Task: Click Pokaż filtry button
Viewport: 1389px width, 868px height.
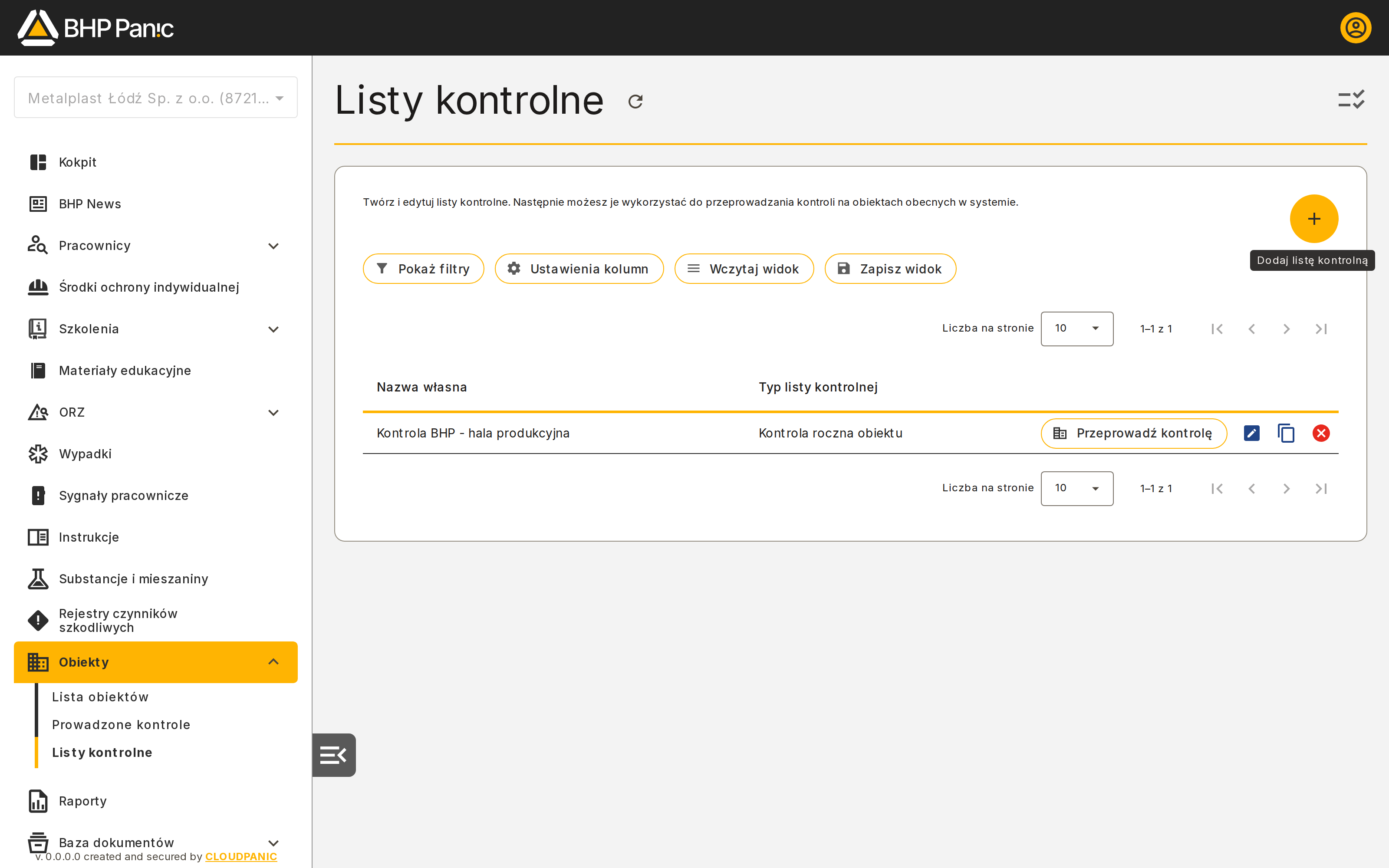Action: (423, 269)
